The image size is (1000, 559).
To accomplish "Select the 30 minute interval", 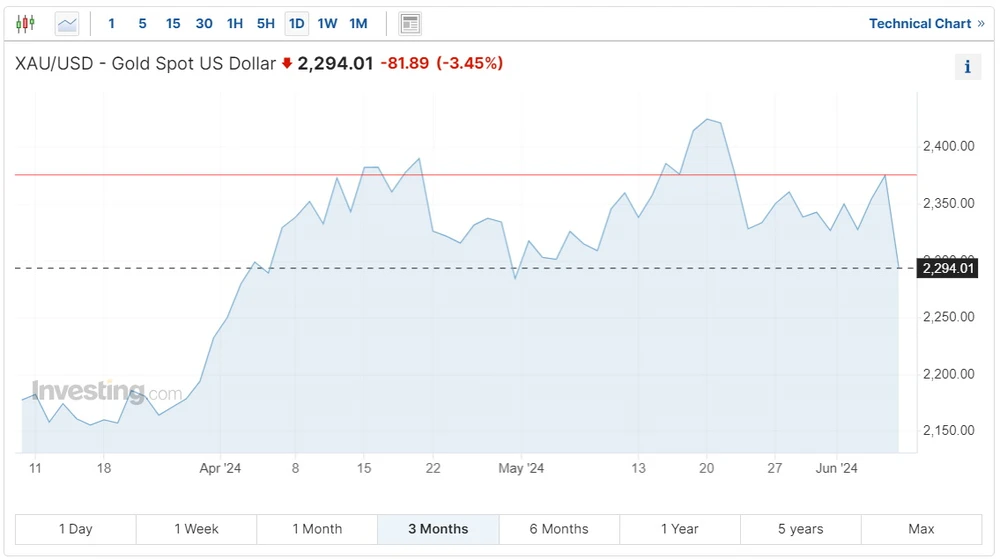I will [x=204, y=23].
